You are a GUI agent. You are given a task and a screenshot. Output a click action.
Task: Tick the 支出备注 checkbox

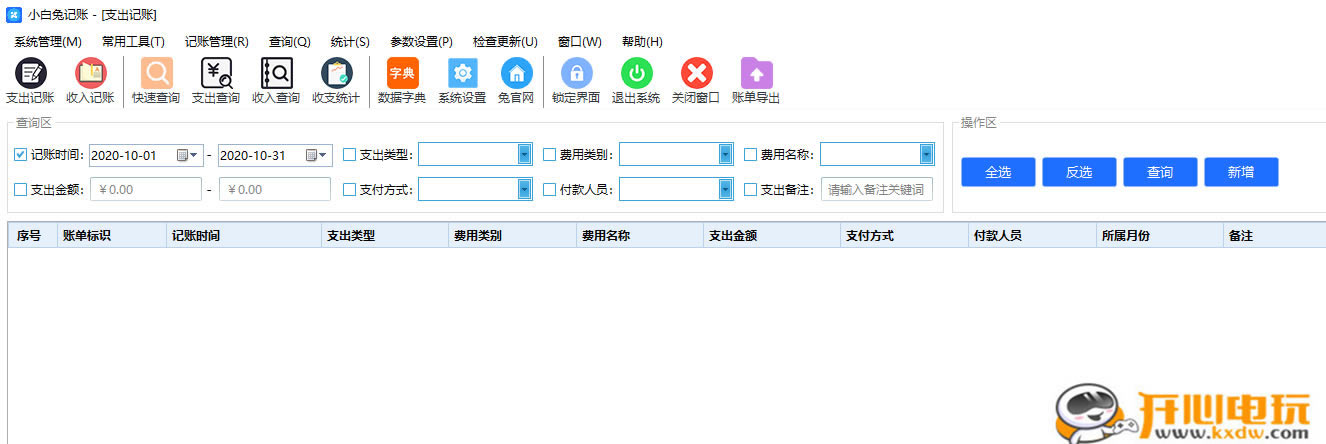pyautogui.click(x=751, y=189)
